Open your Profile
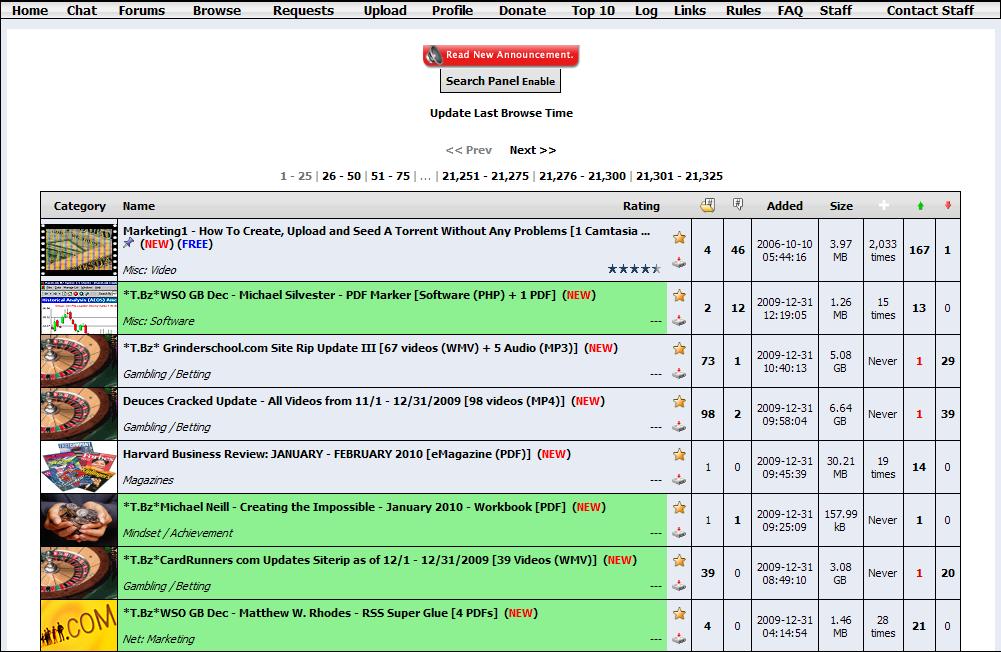 pos(452,10)
